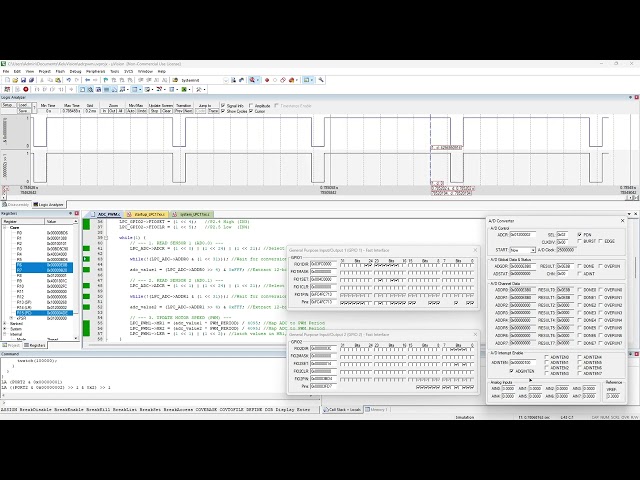Open the Flash menu

[60, 71]
